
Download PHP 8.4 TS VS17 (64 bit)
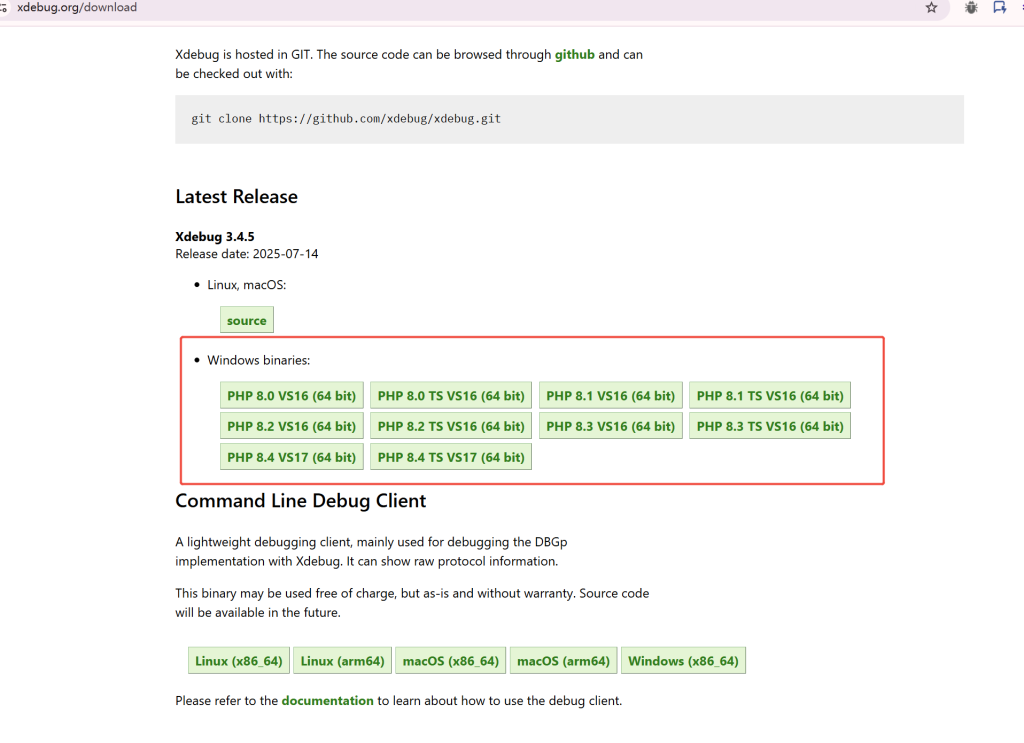click(x=451, y=457)
